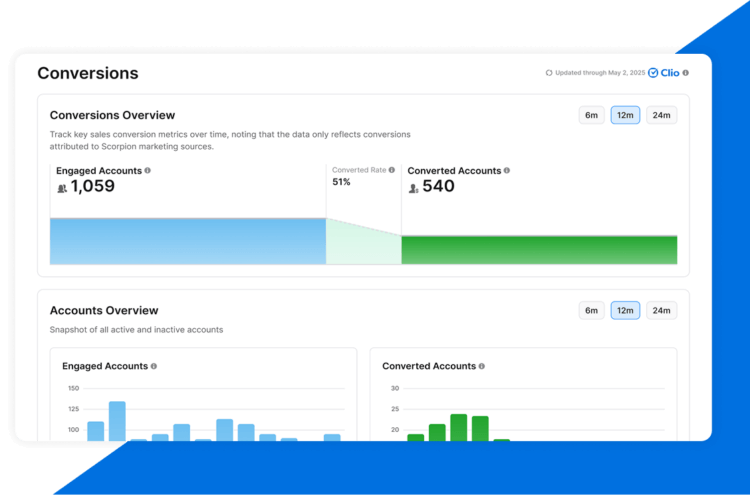Click the Converted Rate info icon
750x495 pixels.
391,170
